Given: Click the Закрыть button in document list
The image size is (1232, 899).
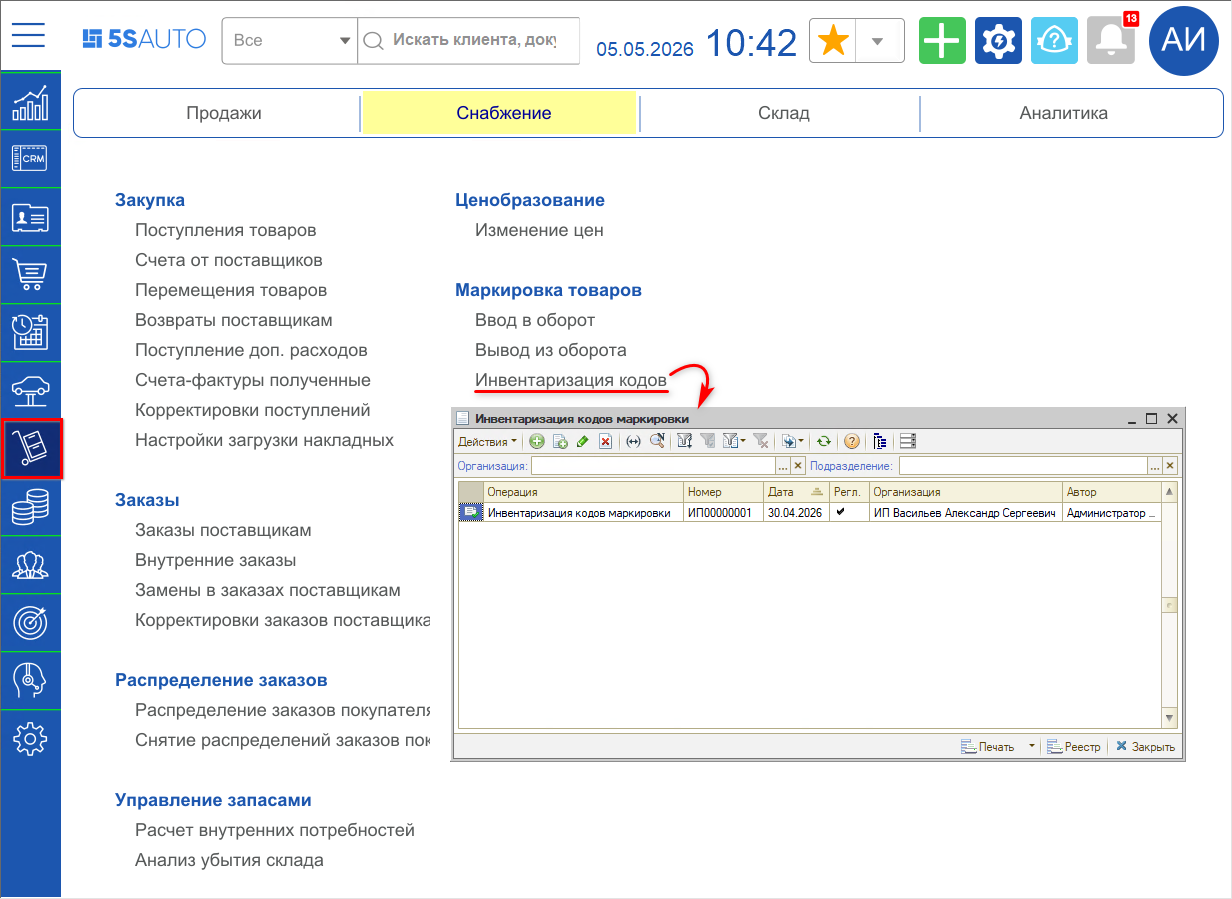Looking at the screenshot, I should [x=1146, y=747].
